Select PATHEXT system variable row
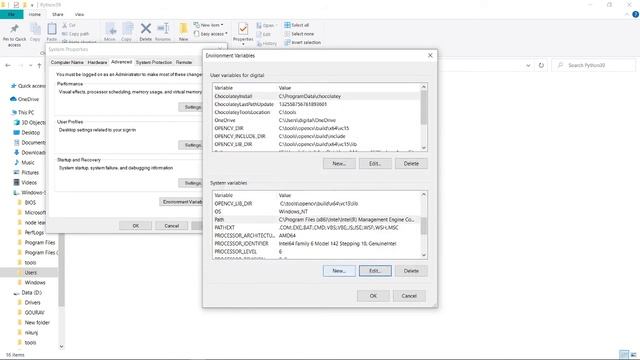The image size is (640, 360). (x=316, y=228)
